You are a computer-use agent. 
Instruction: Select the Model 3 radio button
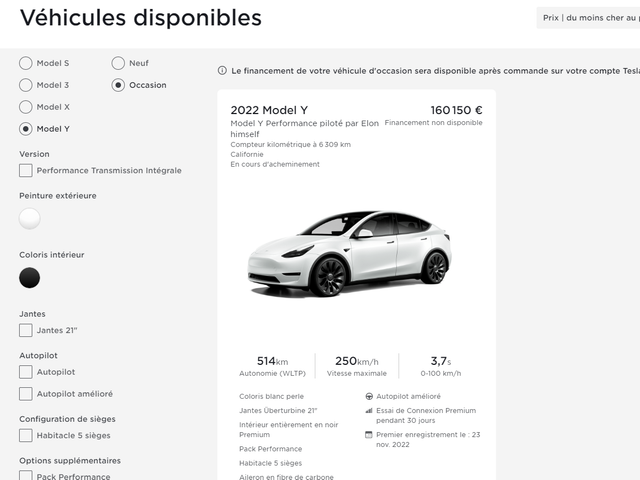pos(26,85)
